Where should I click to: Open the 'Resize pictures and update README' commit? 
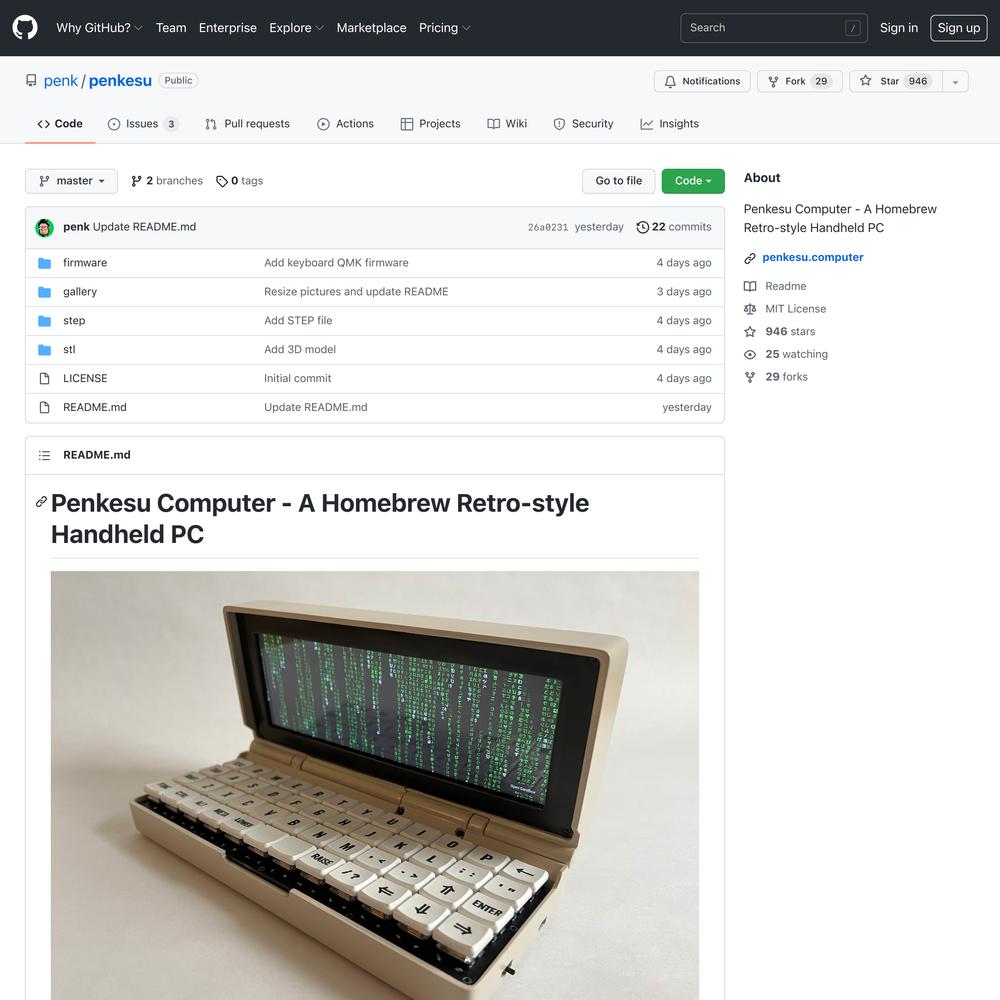click(356, 292)
